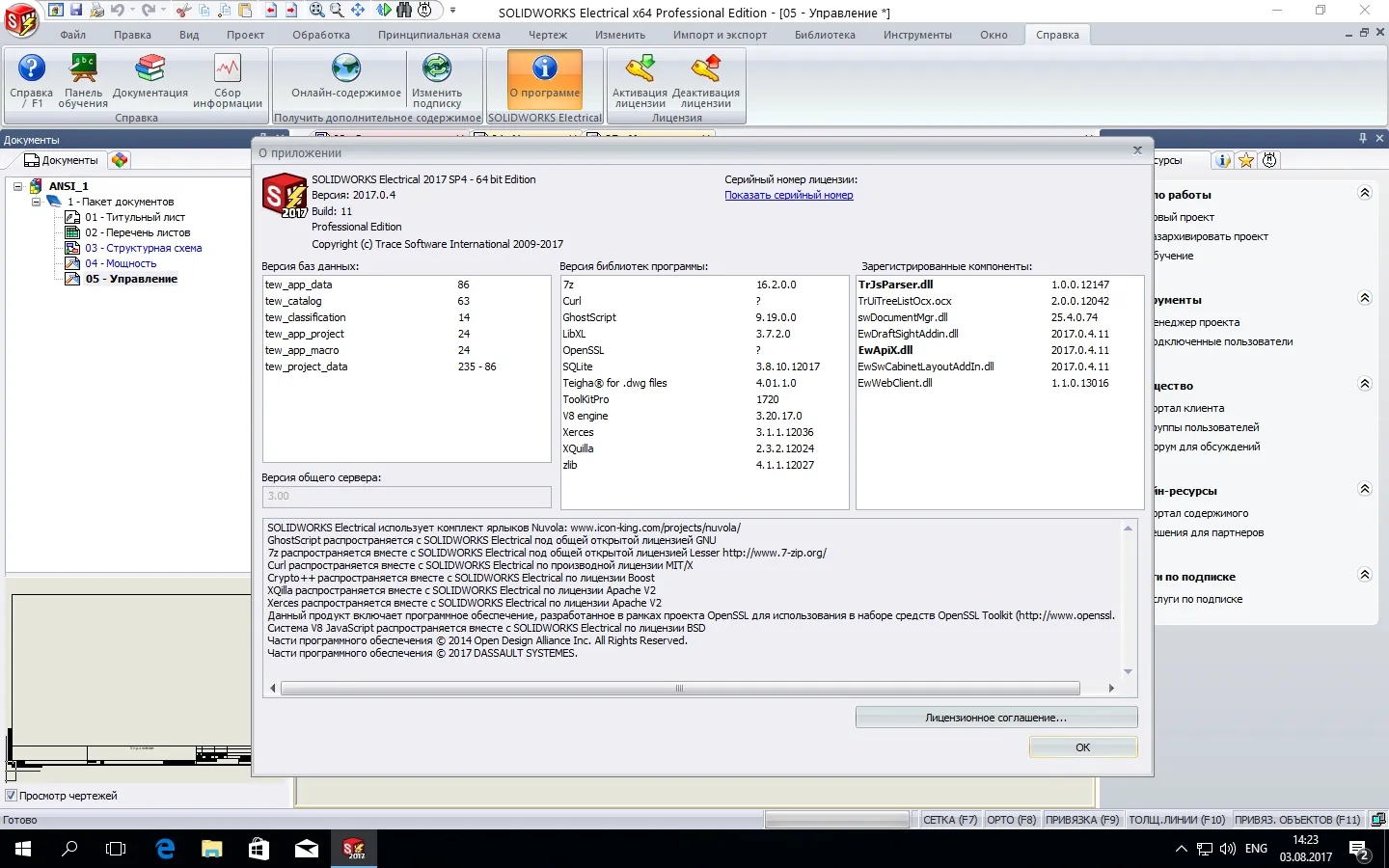Click the Print icon in quick access toolbar
The height and width of the screenshot is (868, 1389).
96,10
